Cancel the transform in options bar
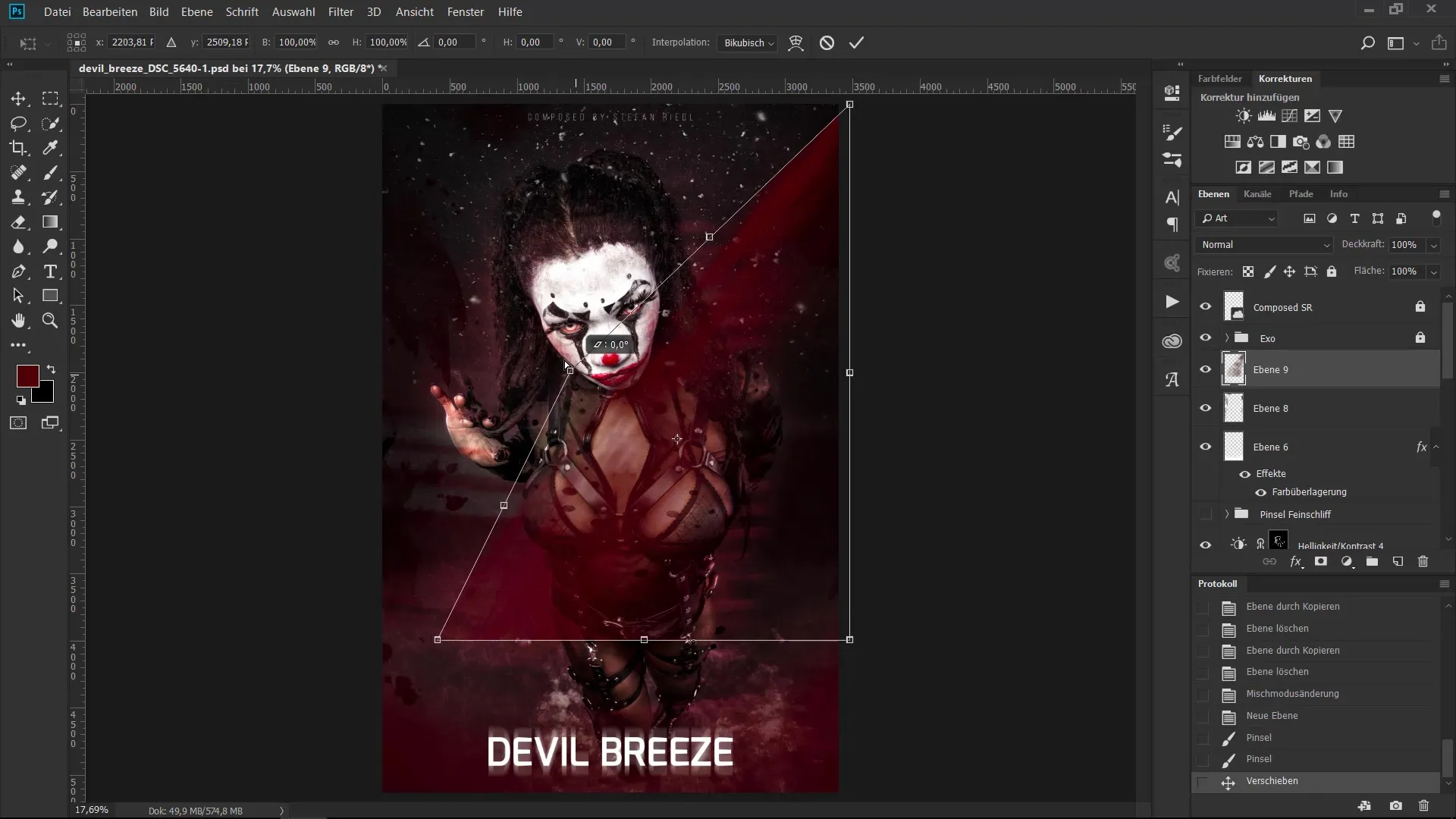The height and width of the screenshot is (819, 1456). pos(827,43)
